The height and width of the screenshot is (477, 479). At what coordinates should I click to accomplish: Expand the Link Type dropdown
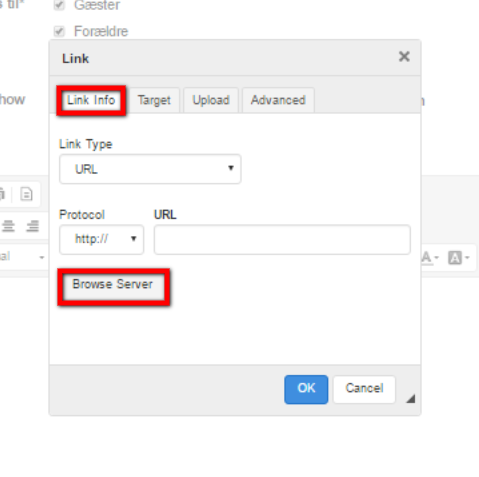(150, 169)
